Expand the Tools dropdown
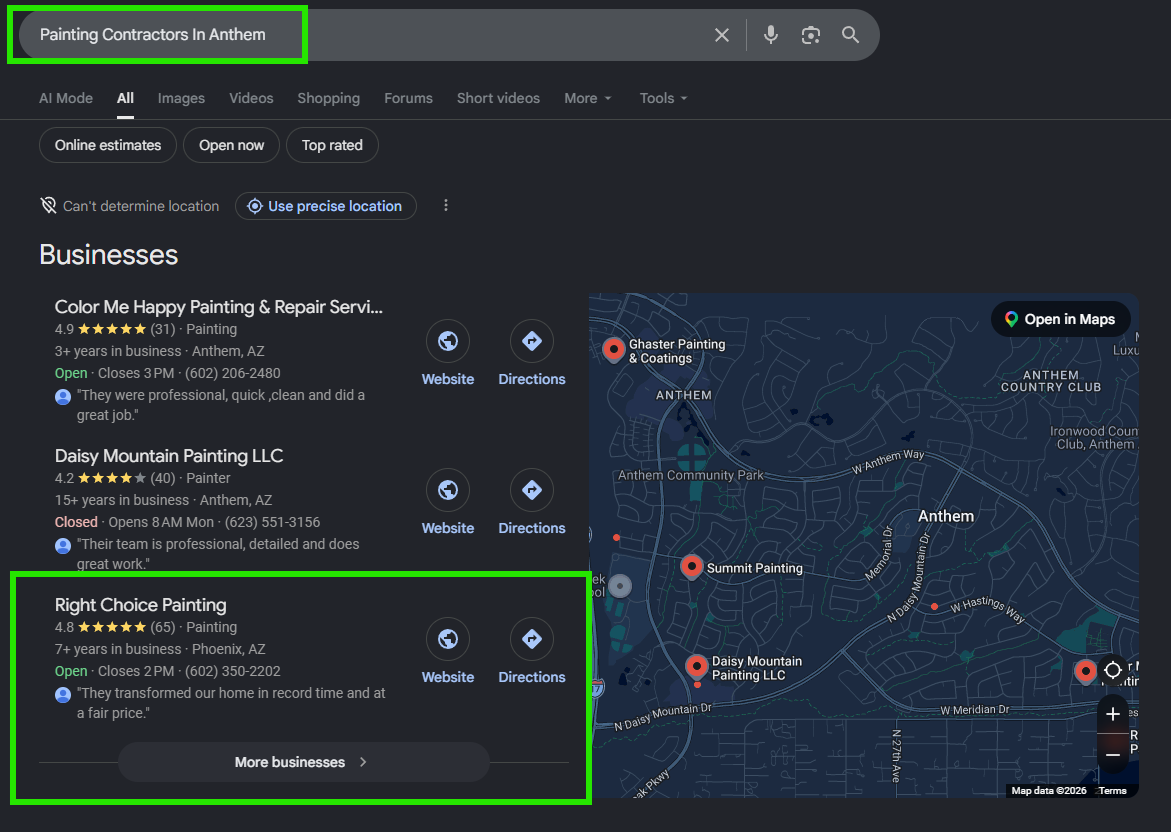This screenshot has width=1171, height=832. [663, 99]
